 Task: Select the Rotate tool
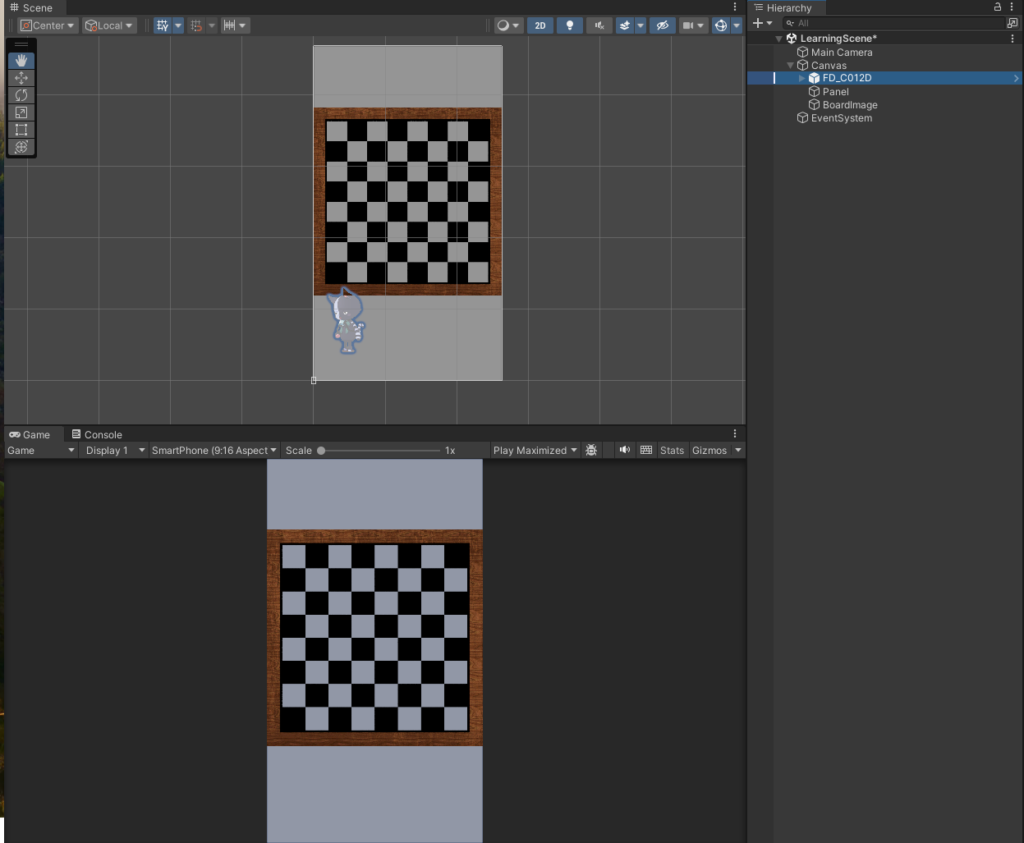click(x=21, y=95)
